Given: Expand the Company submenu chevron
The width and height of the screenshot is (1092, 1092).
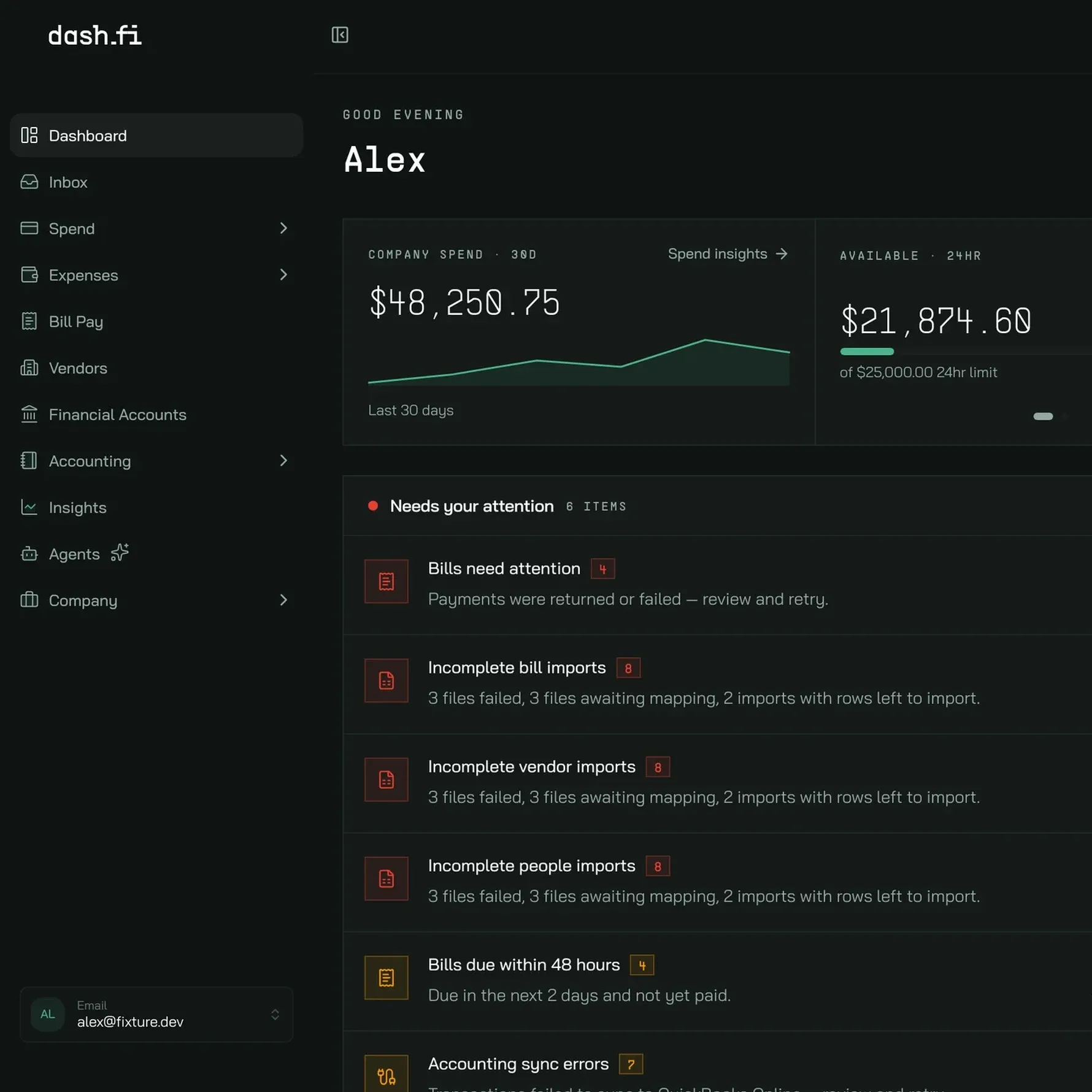Looking at the screenshot, I should coord(283,600).
